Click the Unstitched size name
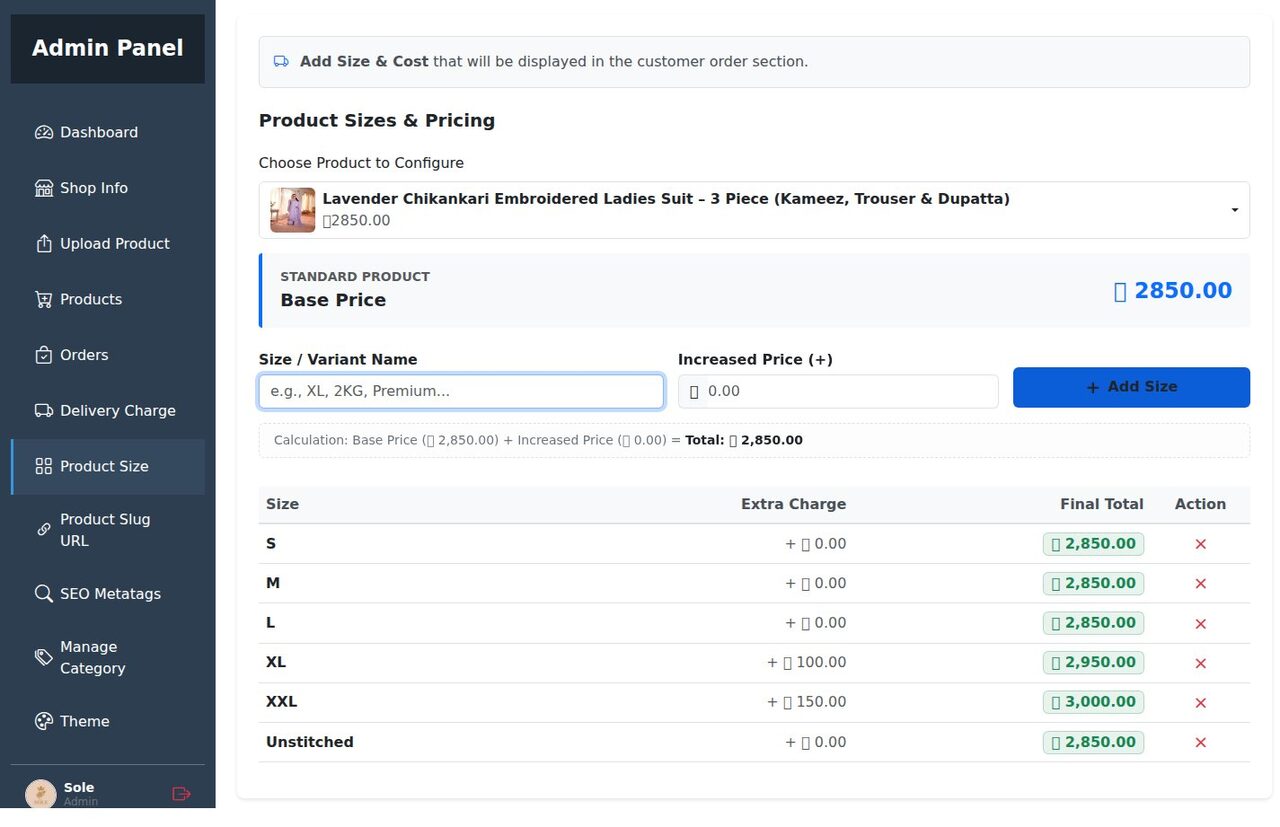Screen dimensions: 1280x827 [310, 742]
